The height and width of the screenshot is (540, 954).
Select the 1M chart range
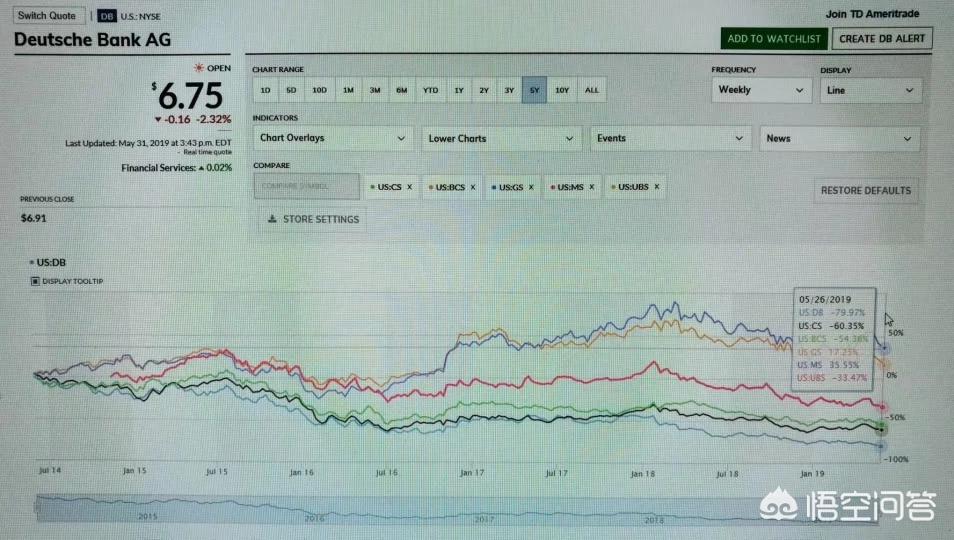click(x=348, y=90)
